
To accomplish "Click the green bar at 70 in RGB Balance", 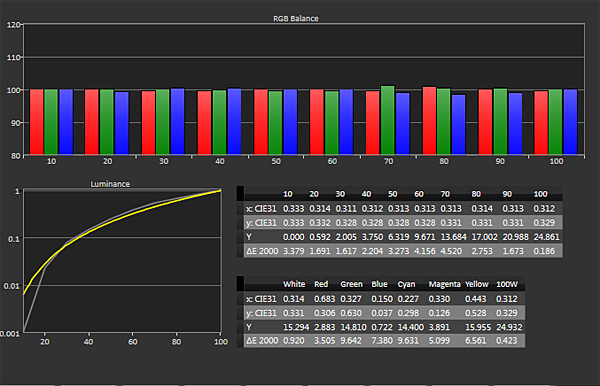I will (388, 121).
